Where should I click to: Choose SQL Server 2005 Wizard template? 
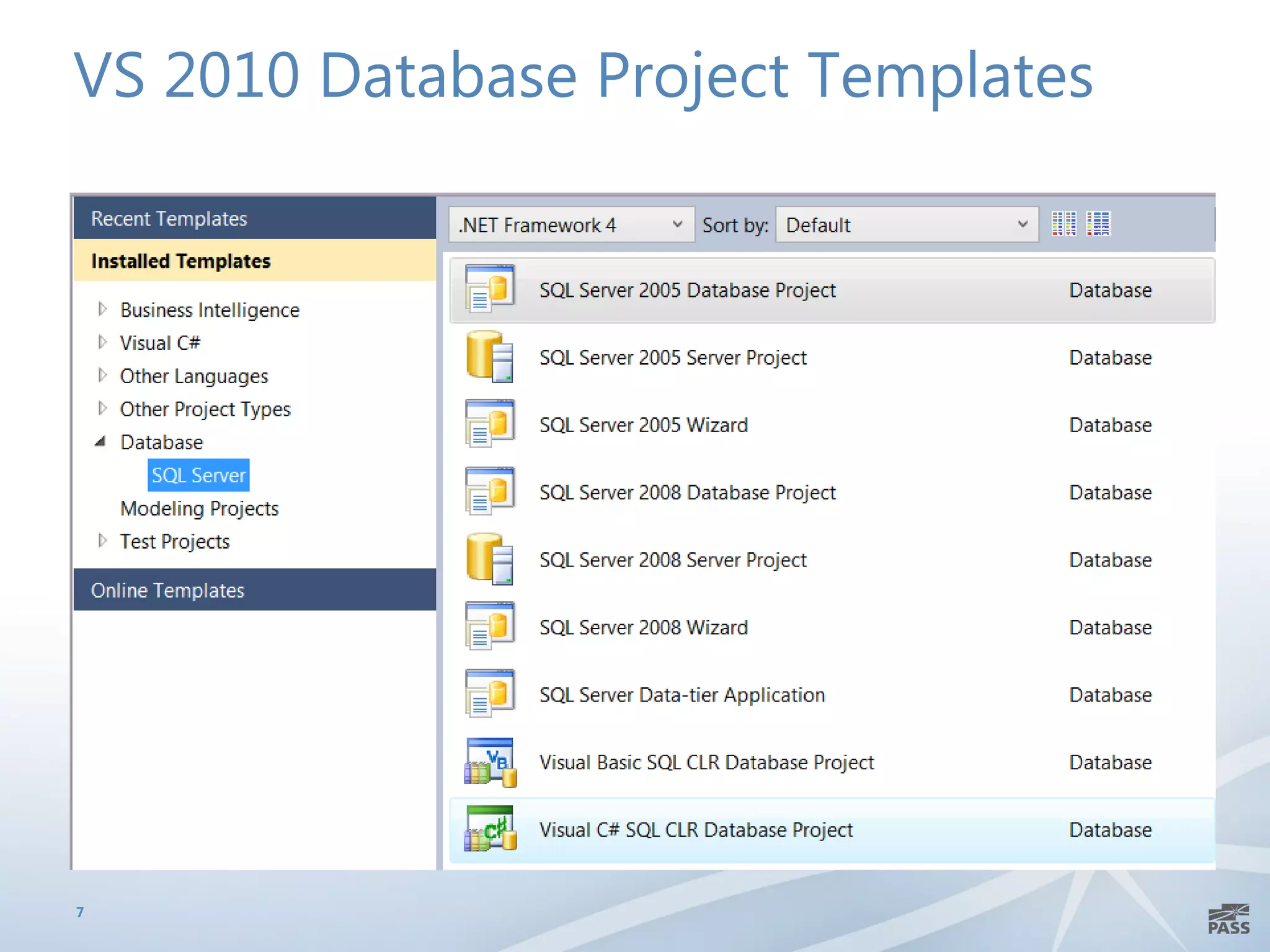click(x=832, y=425)
